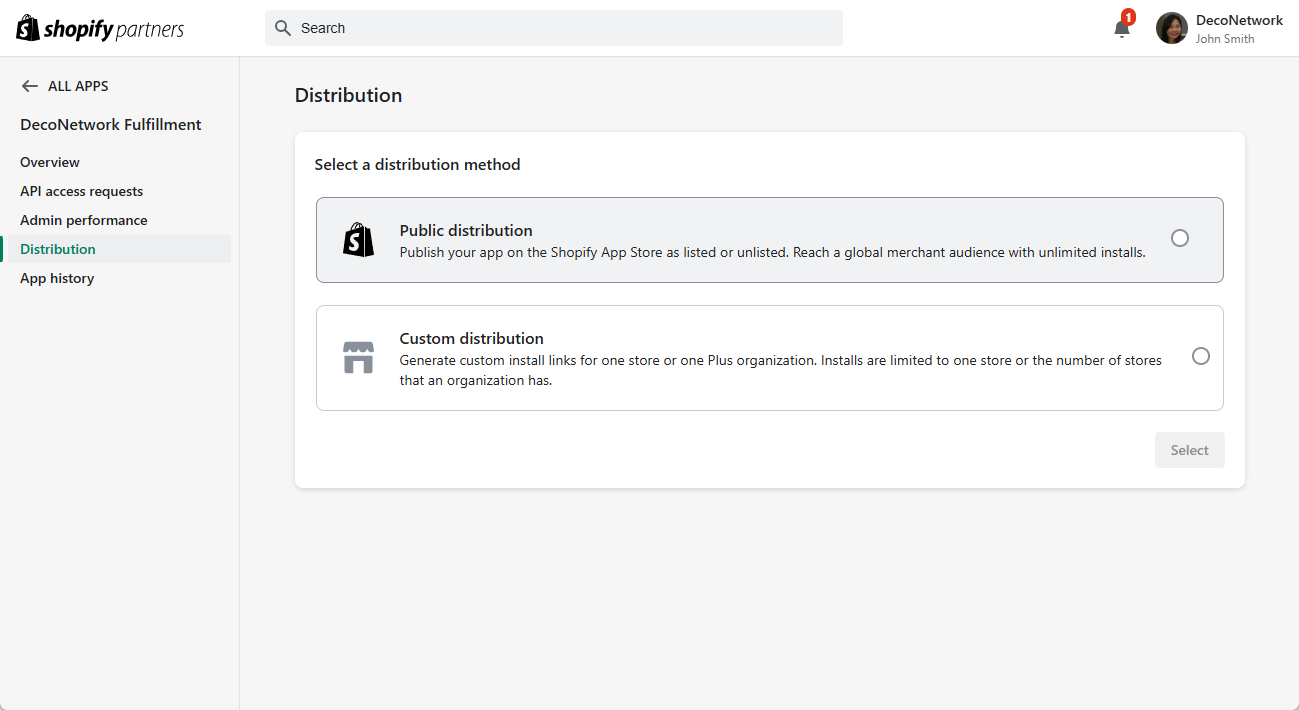Click the storefront icon for Custom distribution
This screenshot has height=710, width=1299.
[x=358, y=357]
